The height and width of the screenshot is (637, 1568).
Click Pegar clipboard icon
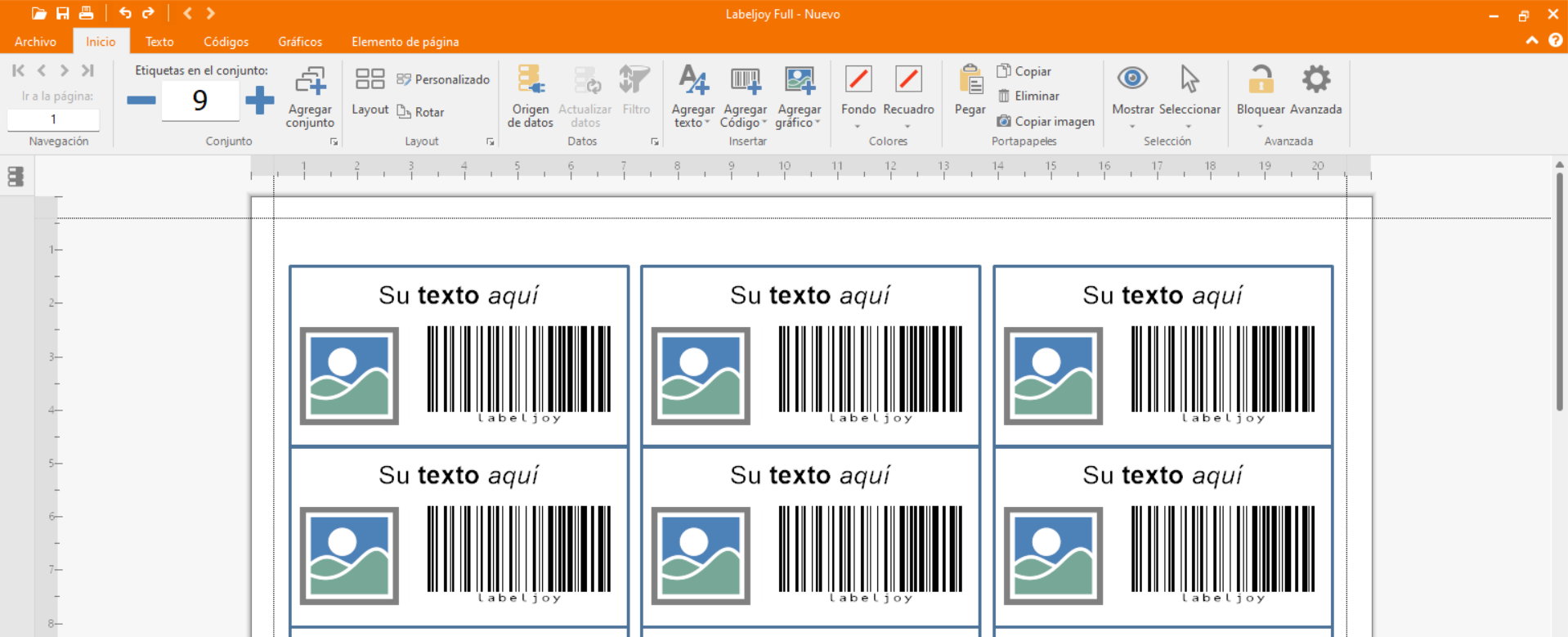pos(970,81)
